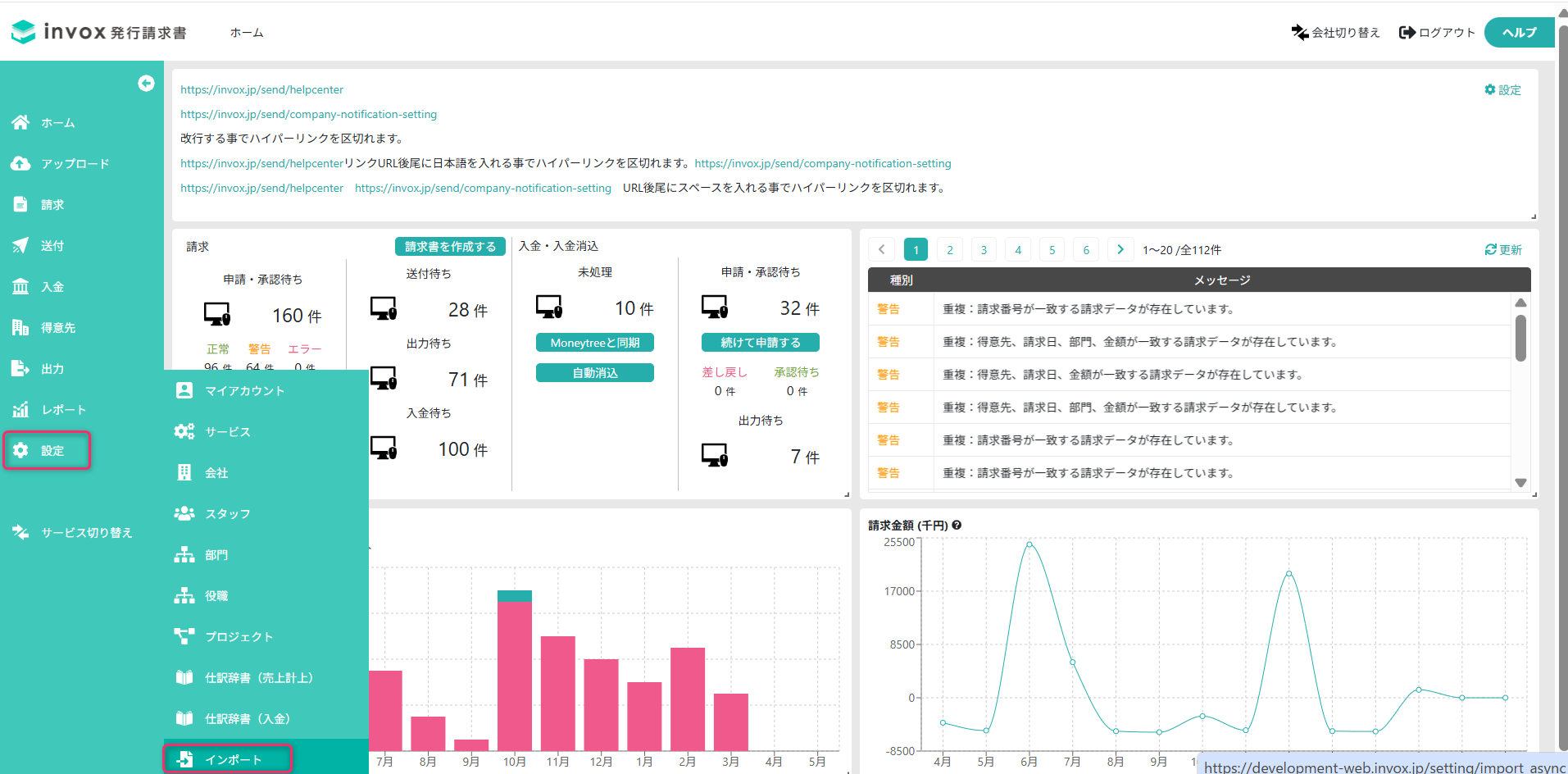Select インポート in the settings submenu

click(228, 759)
